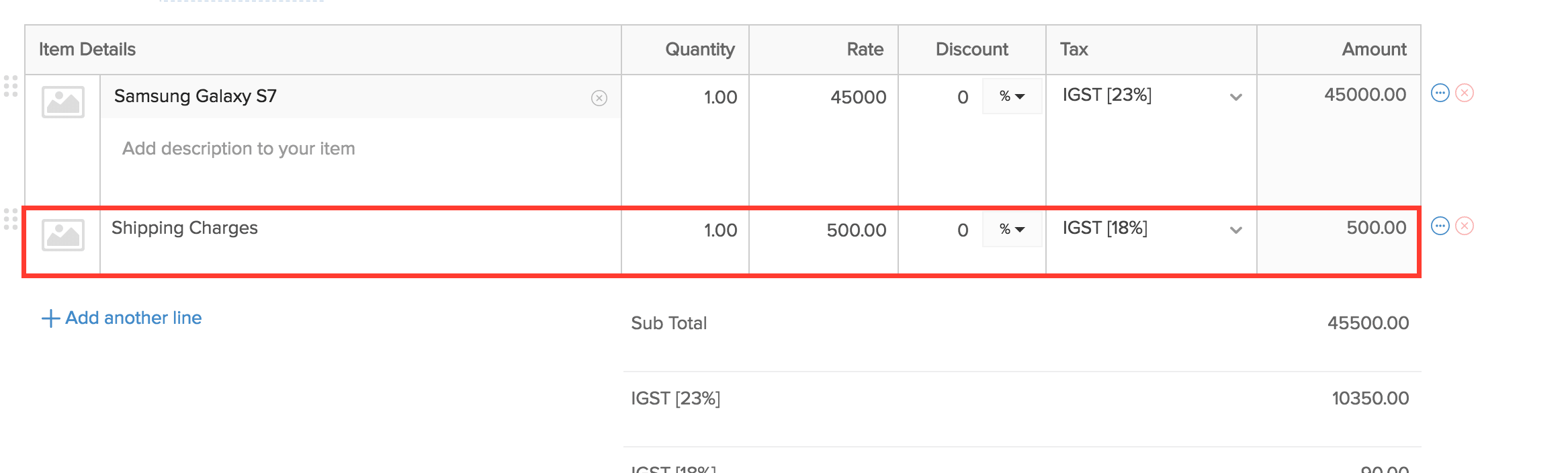Select the drag handle beside Samsung Galaxy S7
The image size is (1568, 473).
click(x=9, y=86)
